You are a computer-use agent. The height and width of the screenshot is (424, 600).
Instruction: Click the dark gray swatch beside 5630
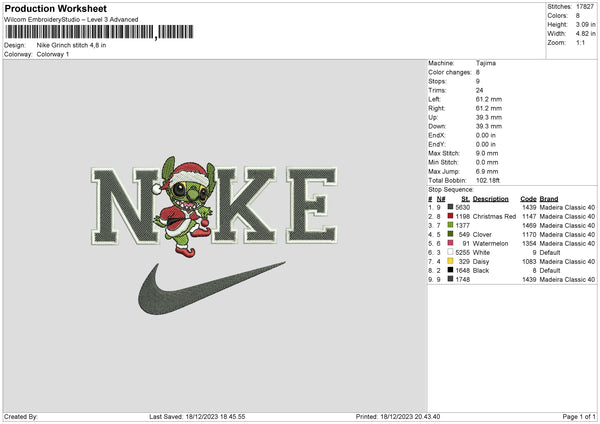[450, 207]
